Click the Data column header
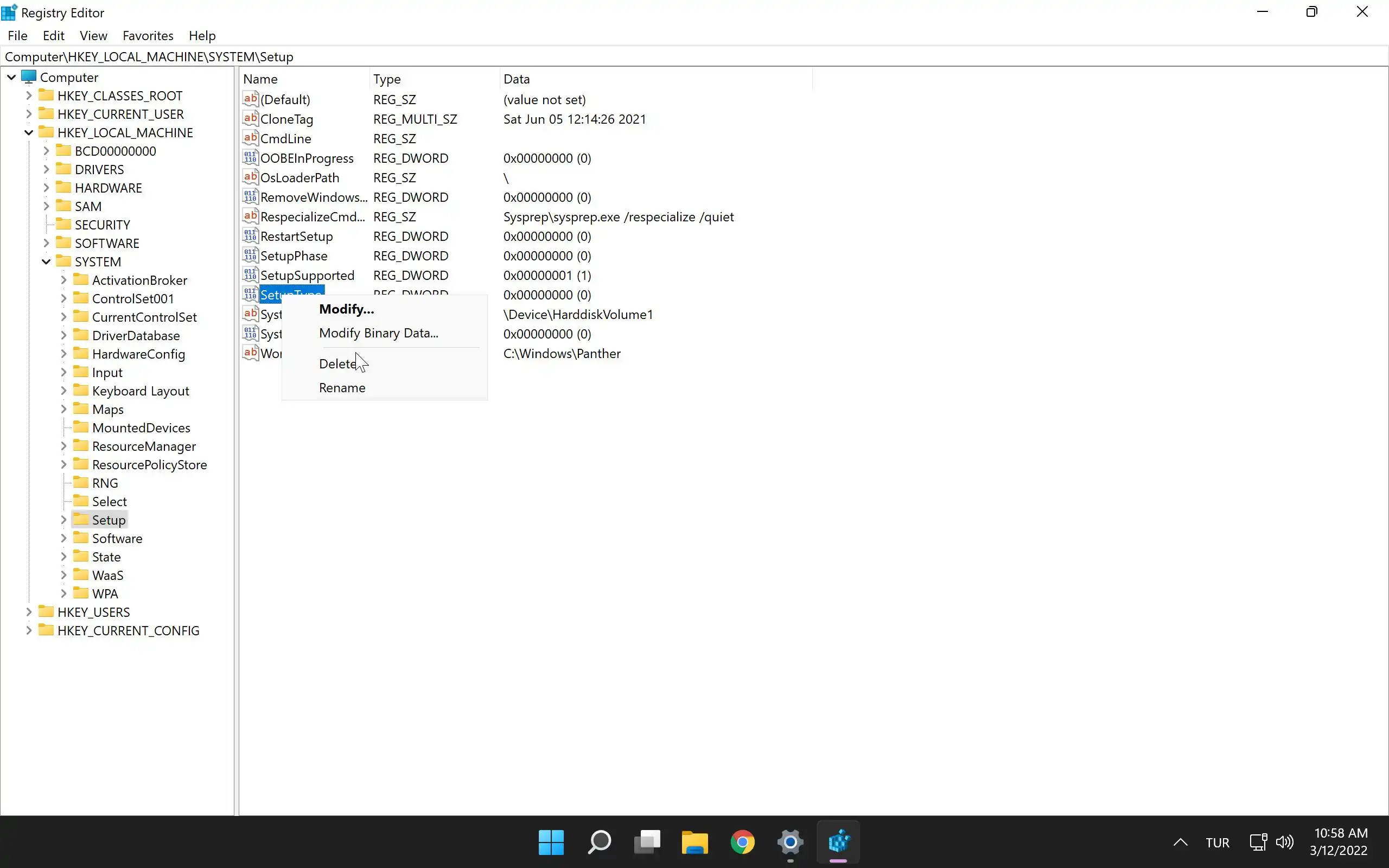 [517, 79]
